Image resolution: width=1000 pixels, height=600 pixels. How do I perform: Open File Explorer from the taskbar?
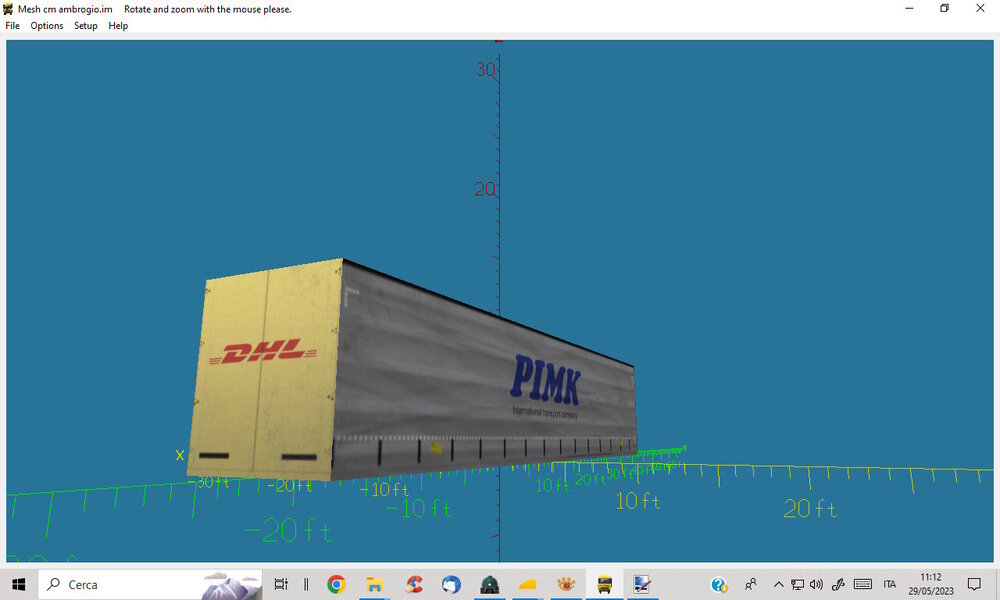tap(374, 584)
